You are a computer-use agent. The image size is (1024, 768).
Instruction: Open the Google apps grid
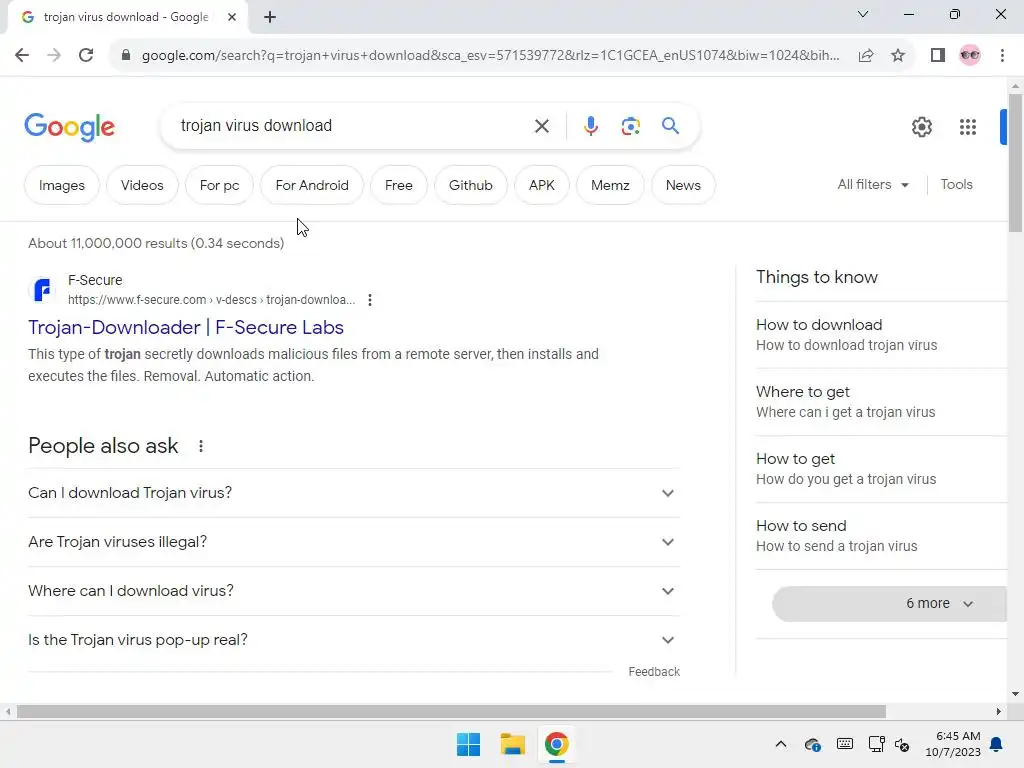coord(968,127)
